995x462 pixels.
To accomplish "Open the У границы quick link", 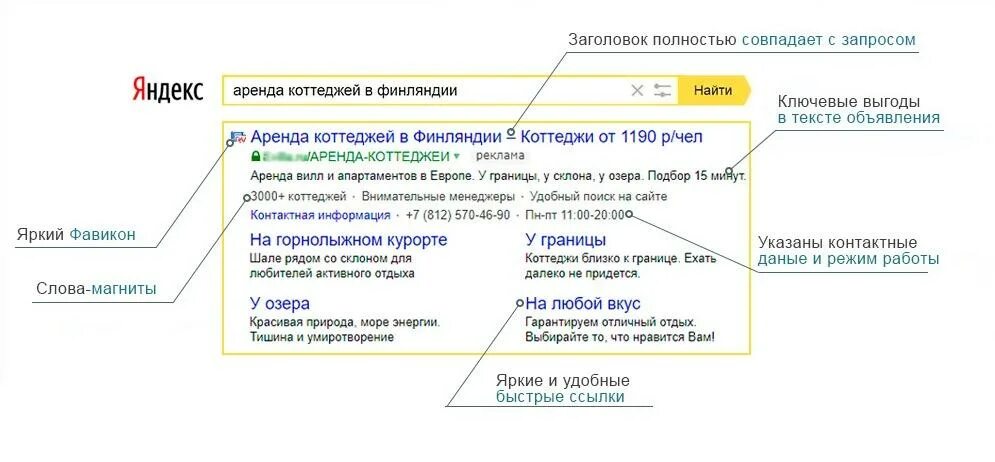I will [565, 240].
